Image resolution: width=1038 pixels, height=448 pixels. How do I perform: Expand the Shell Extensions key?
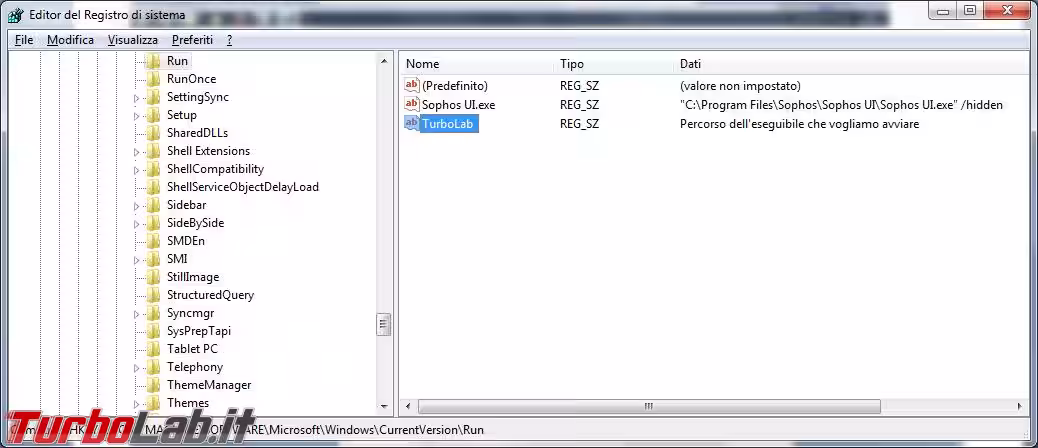(136, 152)
